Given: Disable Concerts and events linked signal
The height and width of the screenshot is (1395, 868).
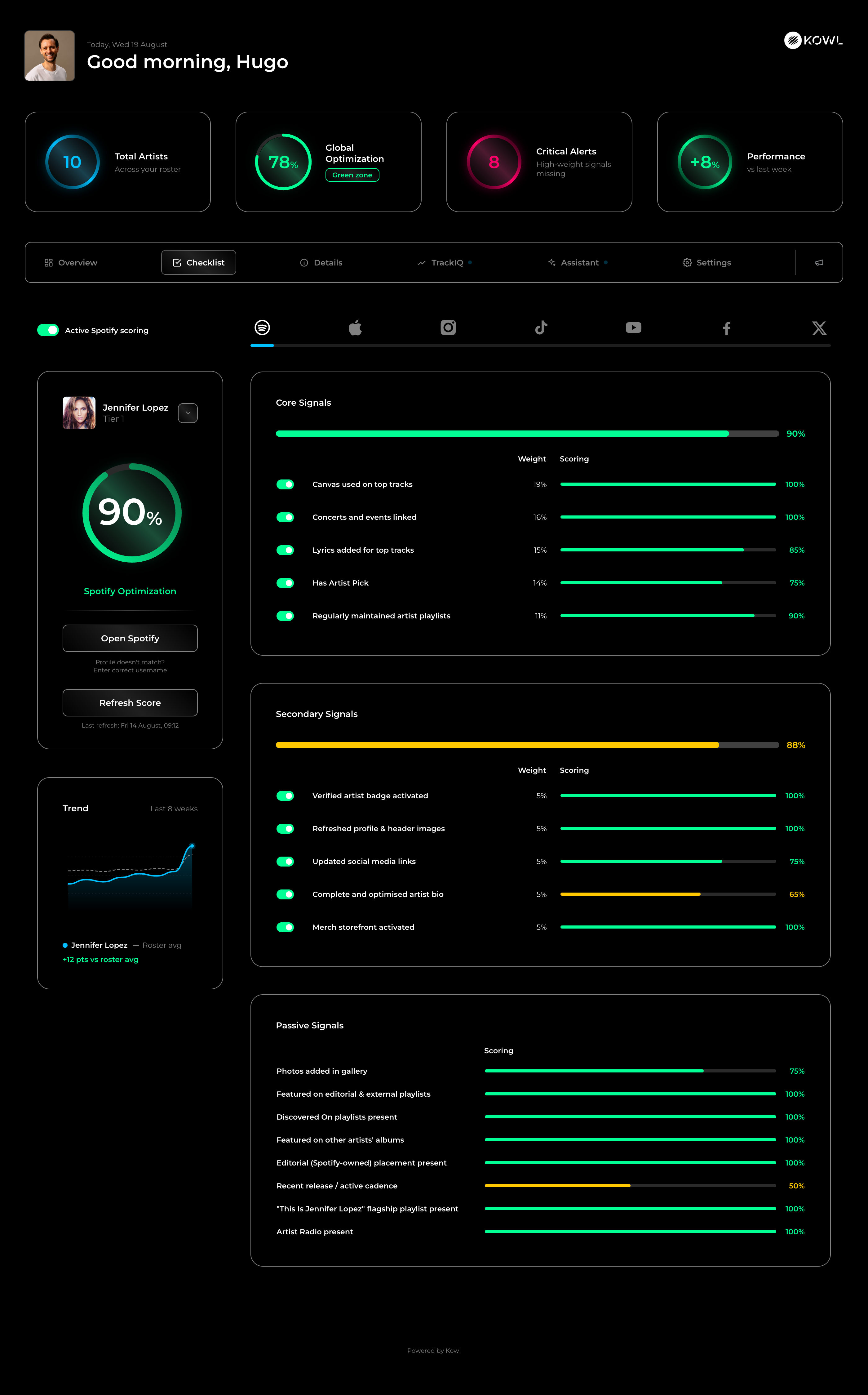Looking at the screenshot, I should (285, 517).
